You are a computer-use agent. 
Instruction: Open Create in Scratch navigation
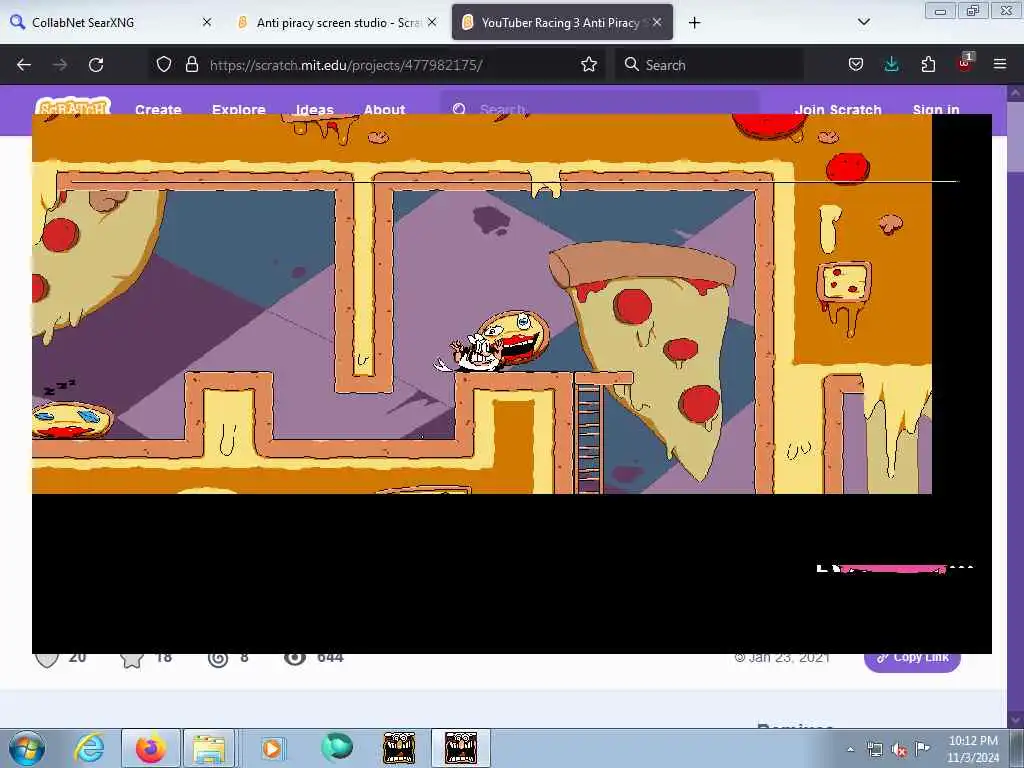[158, 109]
